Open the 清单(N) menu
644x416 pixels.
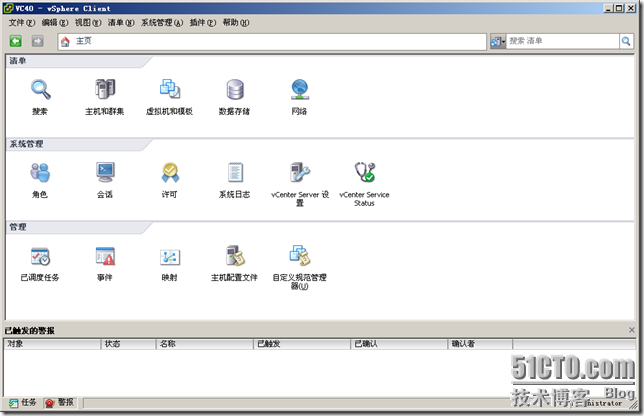tap(121, 23)
